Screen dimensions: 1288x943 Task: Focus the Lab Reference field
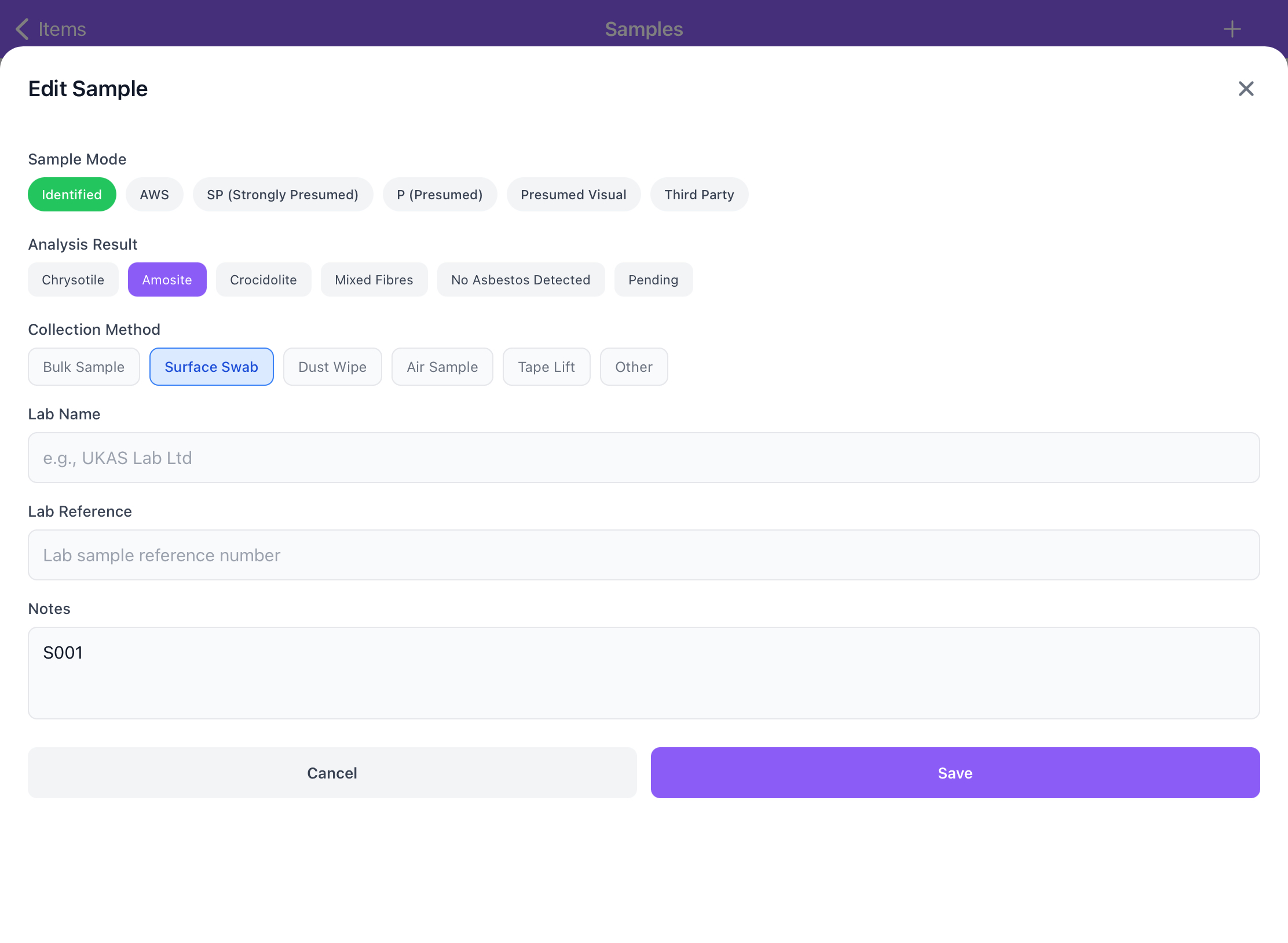tap(643, 555)
